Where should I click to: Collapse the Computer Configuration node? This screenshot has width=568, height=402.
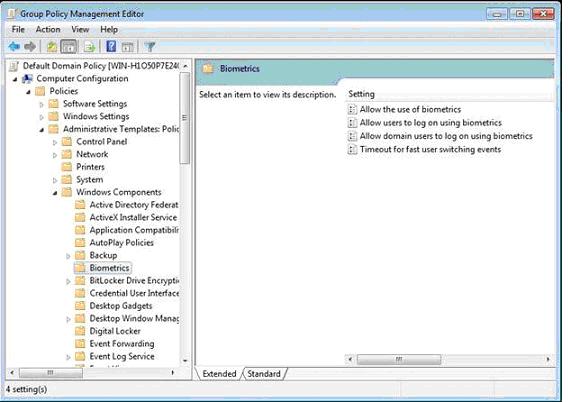[x=15, y=79]
